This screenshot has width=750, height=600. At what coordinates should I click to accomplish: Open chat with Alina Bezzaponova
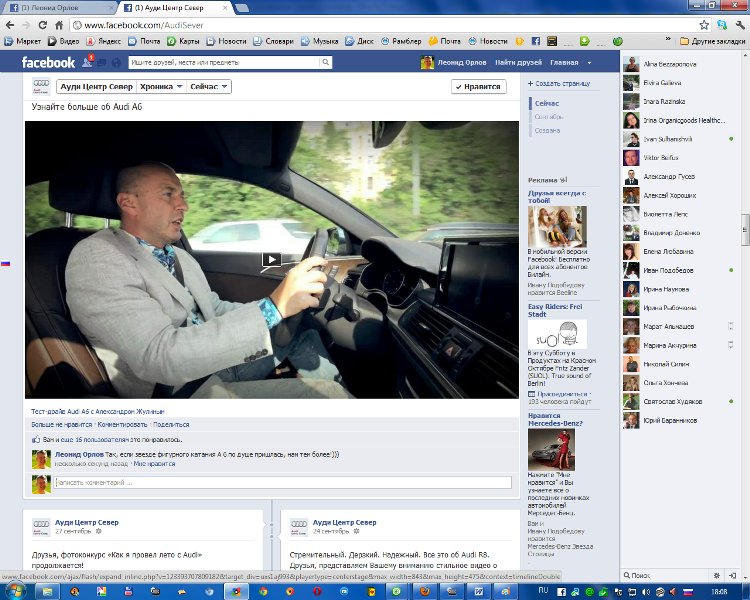(679, 64)
